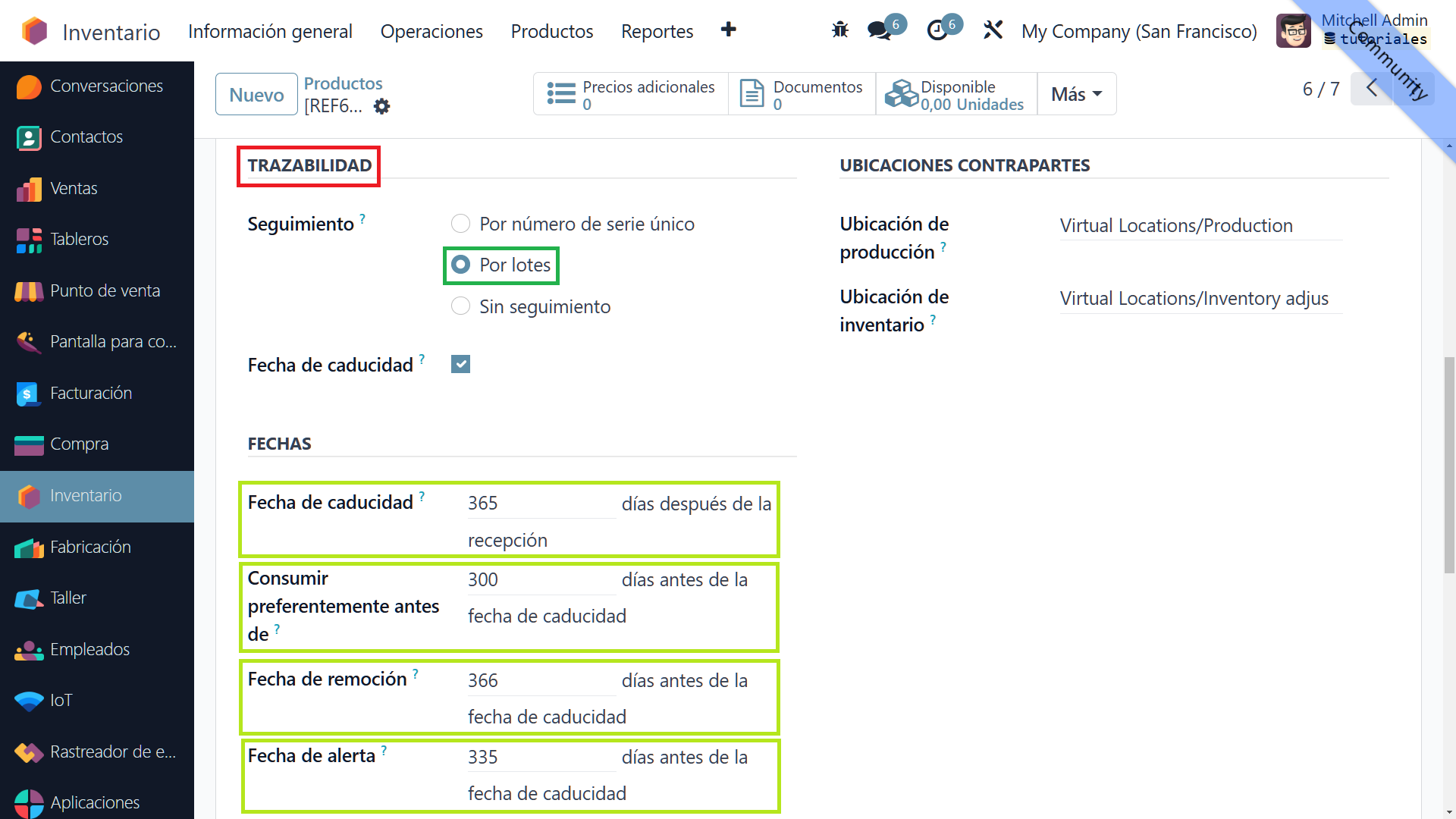
Task: Click the bug debug icon in top bar
Action: [839, 30]
